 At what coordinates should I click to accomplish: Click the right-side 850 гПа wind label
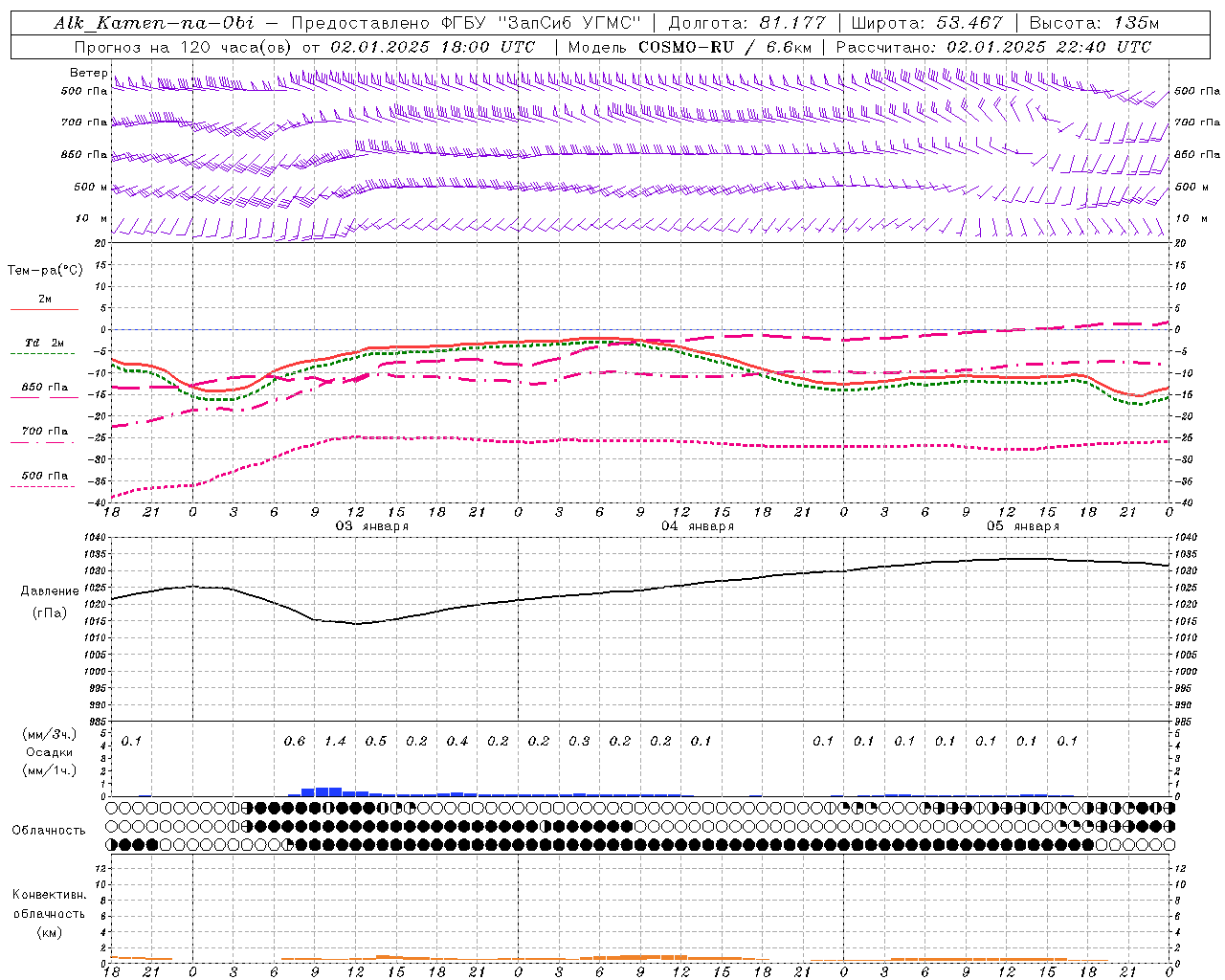coord(1197,155)
